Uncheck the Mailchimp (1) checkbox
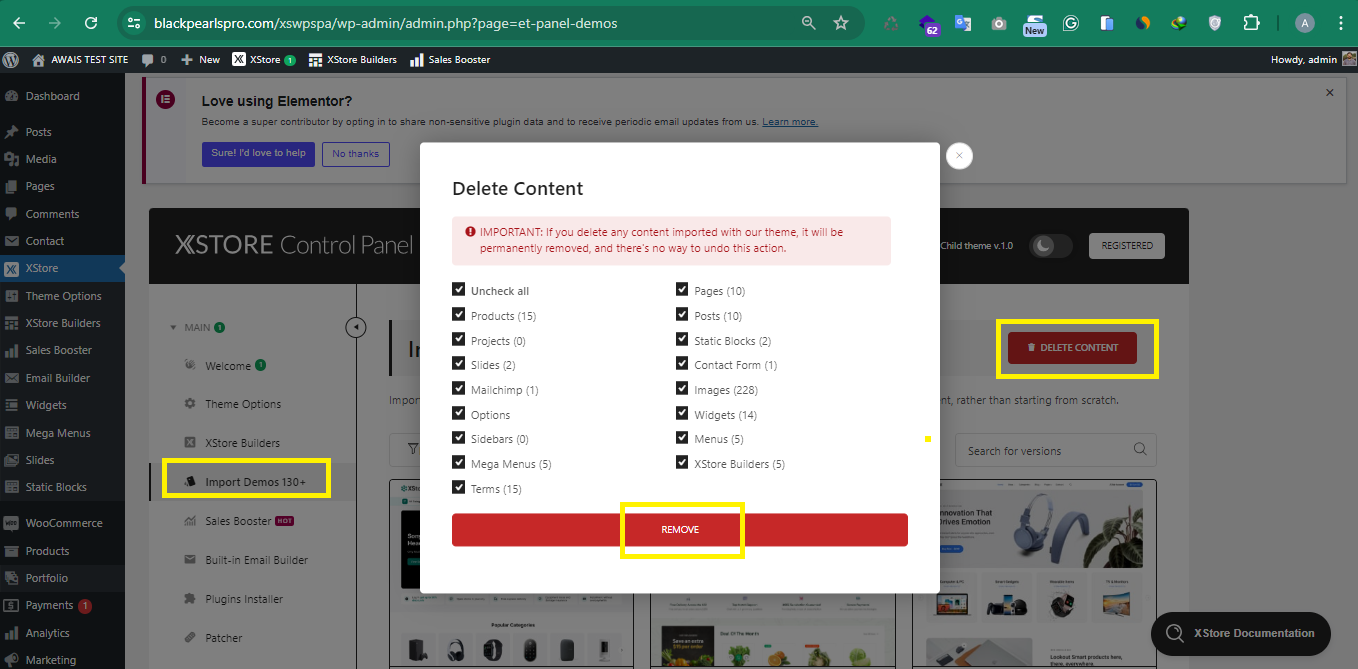1358x669 pixels. click(459, 389)
